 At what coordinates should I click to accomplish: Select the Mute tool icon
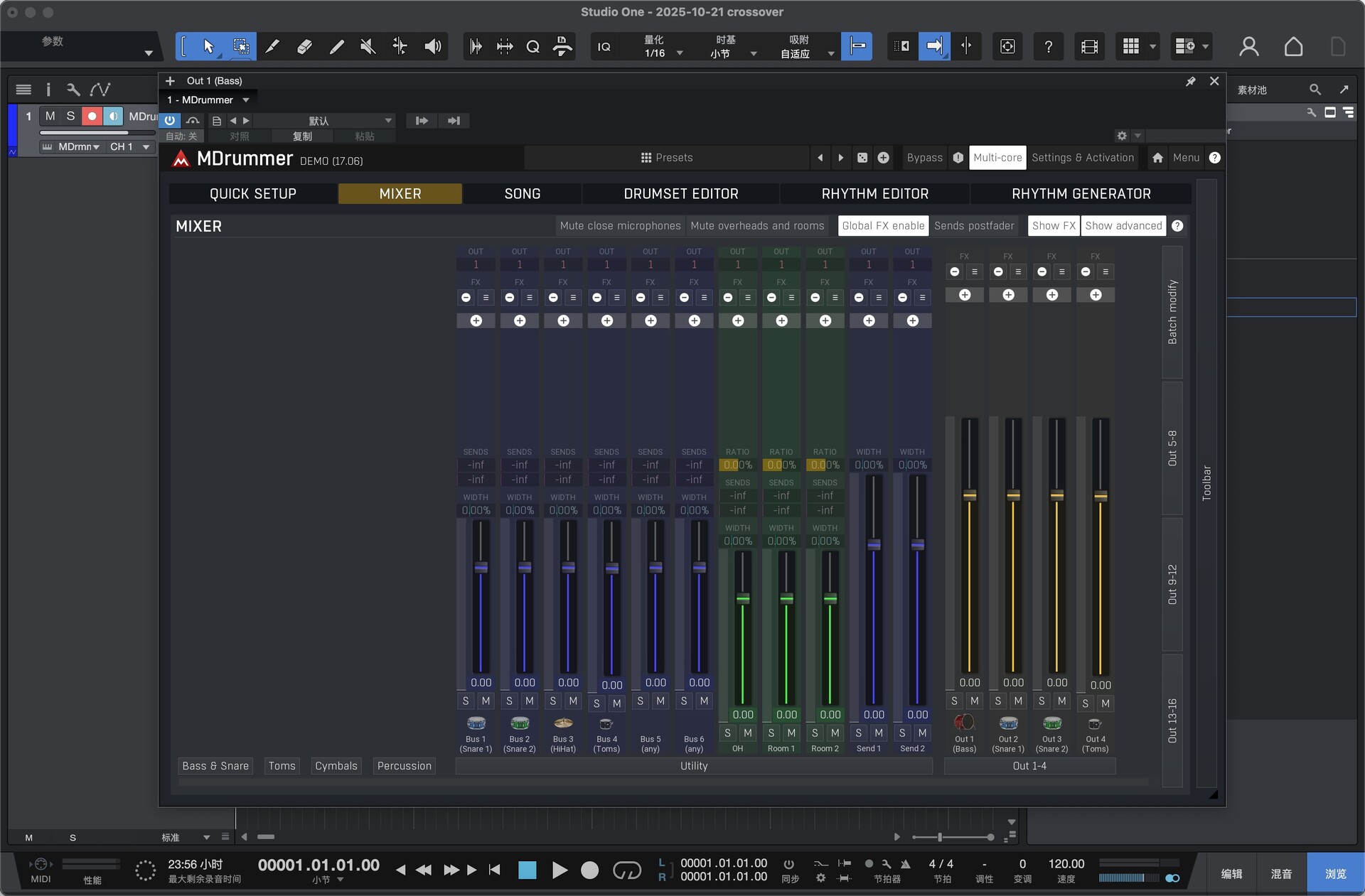click(x=368, y=47)
